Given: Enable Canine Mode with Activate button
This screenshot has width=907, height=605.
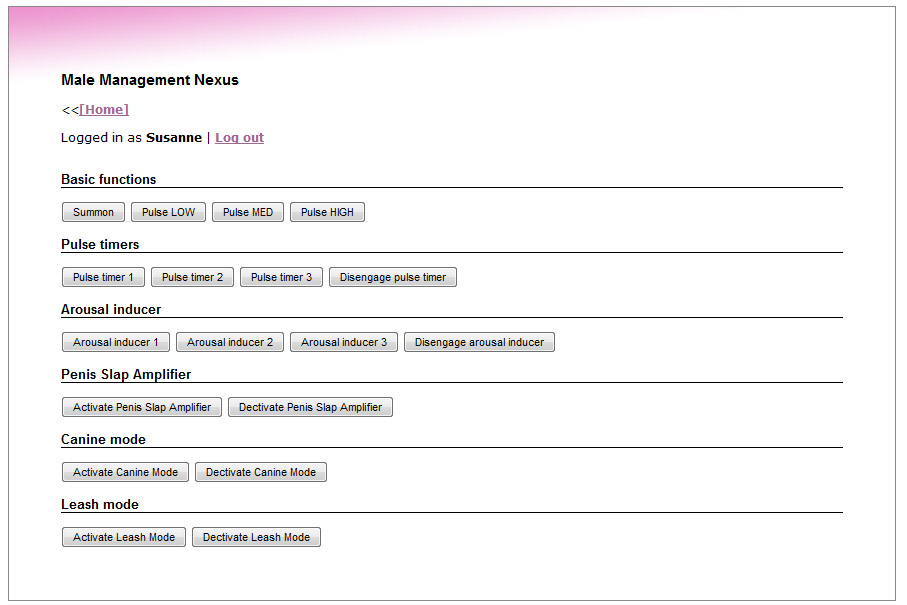Looking at the screenshot, I should point(125,472).
